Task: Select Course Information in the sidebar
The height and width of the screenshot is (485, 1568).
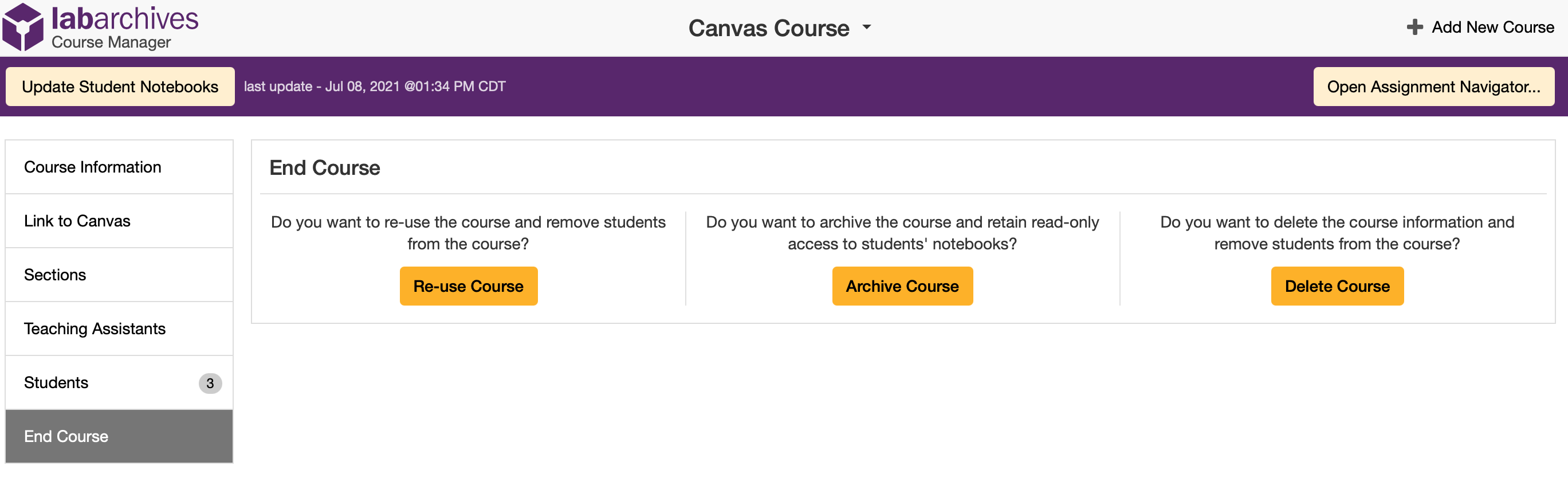Action: click(x=93, y=166)
